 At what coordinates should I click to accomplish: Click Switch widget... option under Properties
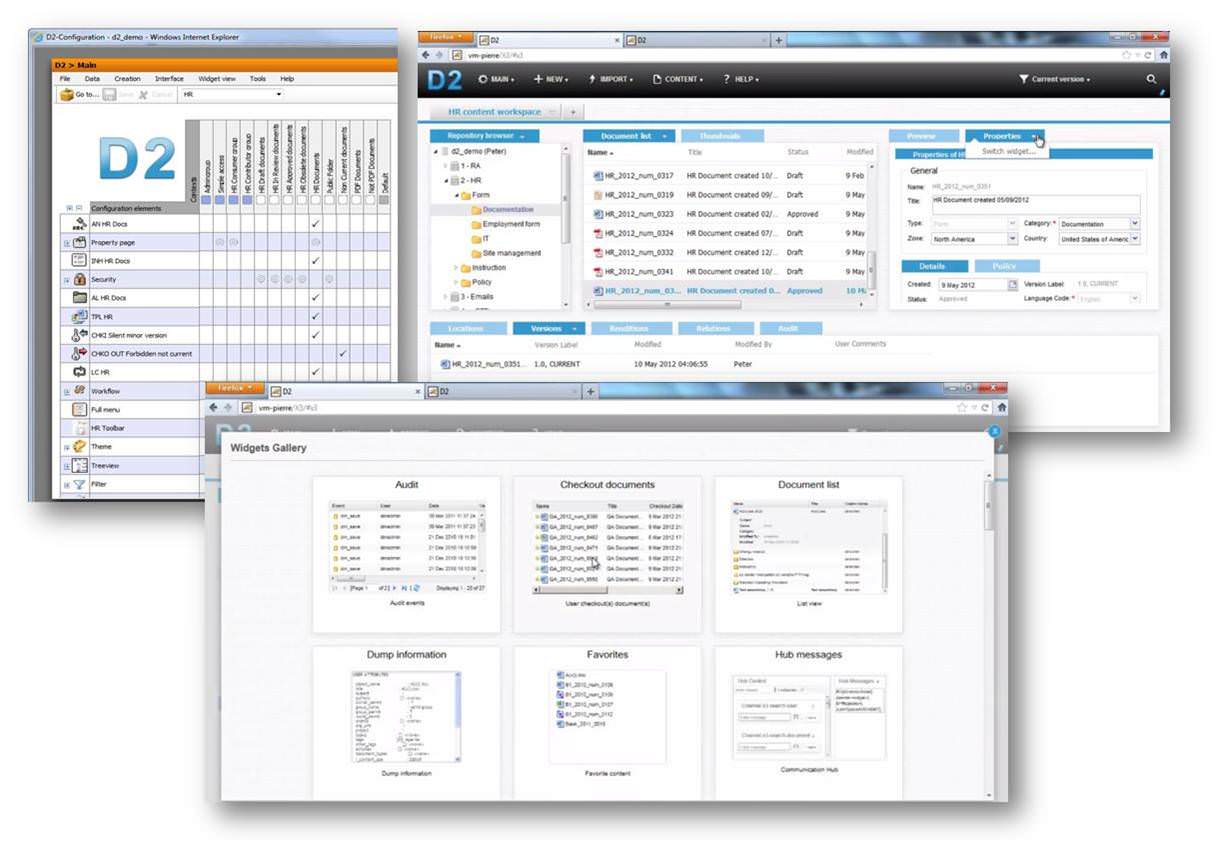pos(1008,151)
